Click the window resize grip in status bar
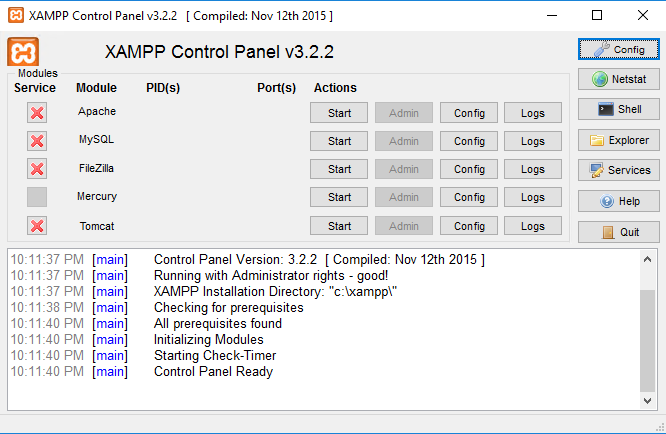Viewport: 666px width, 434px height. pyautogui.click(x=660, y=428)
